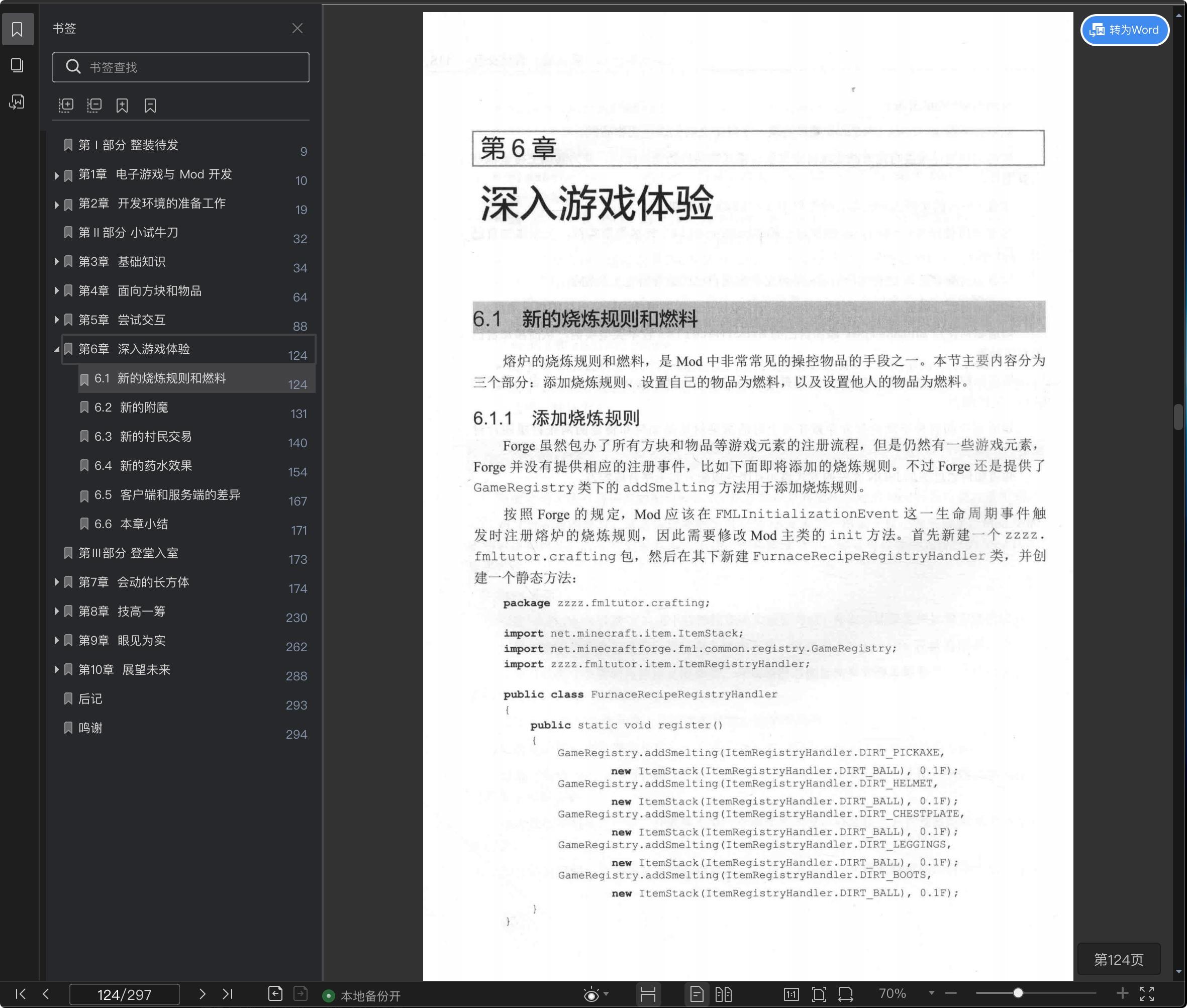Toggle continuous scrolling mode icon
Screen dimensions: 1187x1008
coord(648,994)
